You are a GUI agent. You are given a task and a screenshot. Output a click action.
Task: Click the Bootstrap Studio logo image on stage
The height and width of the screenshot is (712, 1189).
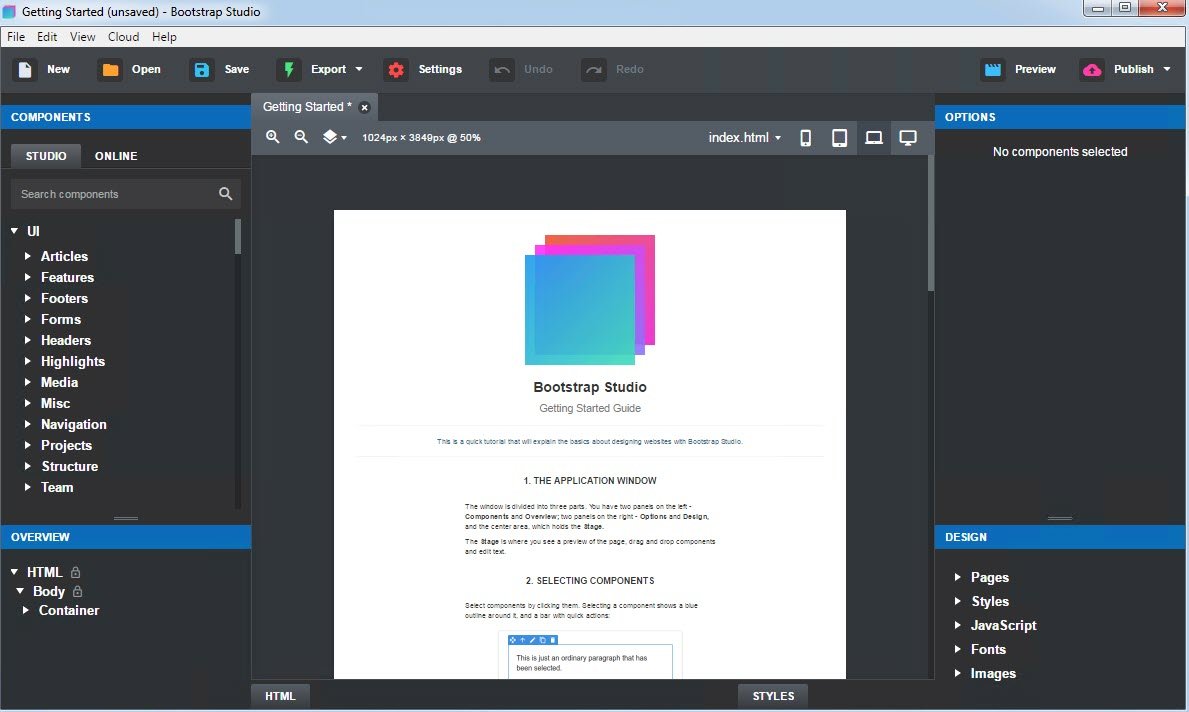pyautogui.click(x=590, y=300)
